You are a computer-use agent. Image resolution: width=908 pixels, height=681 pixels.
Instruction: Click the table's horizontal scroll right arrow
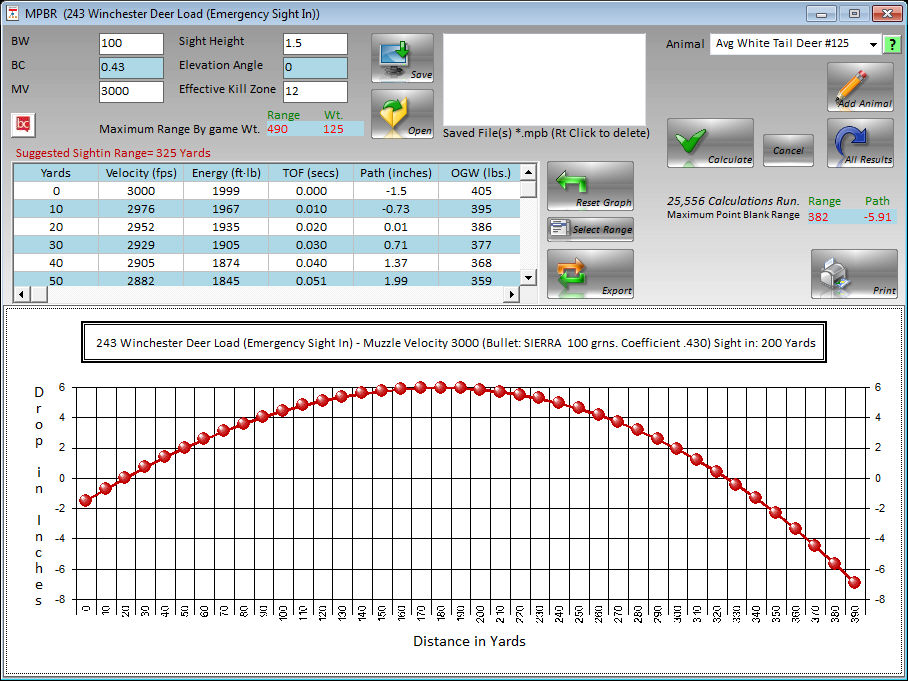(512, 295)
